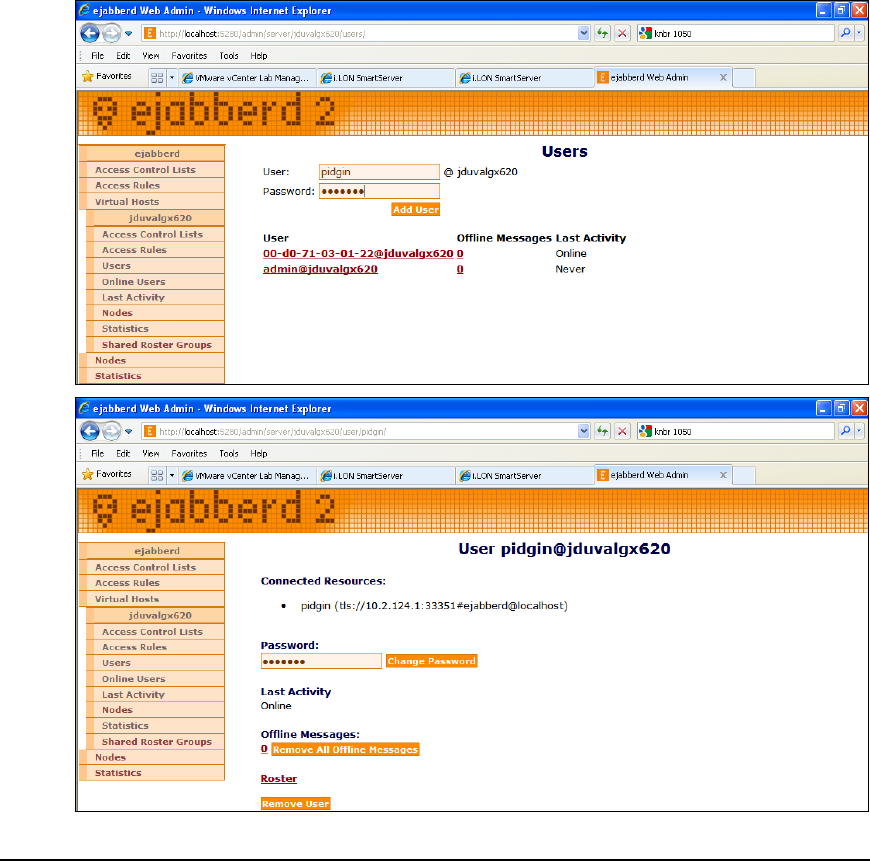Open Access Rules under jduvalgx620, top window
Viewport: 870px width, 861px height.
coord(155,250)
